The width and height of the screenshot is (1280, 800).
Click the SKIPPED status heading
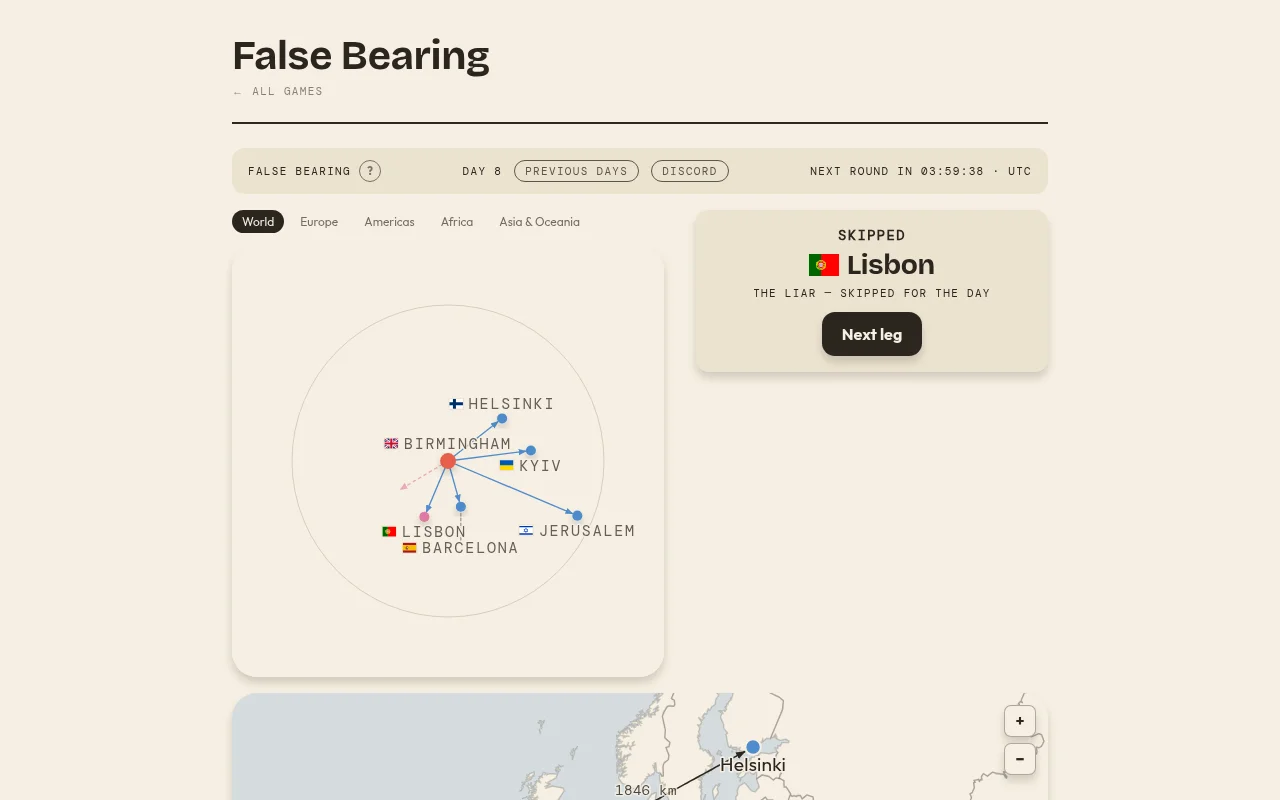(x=872, y=235)
